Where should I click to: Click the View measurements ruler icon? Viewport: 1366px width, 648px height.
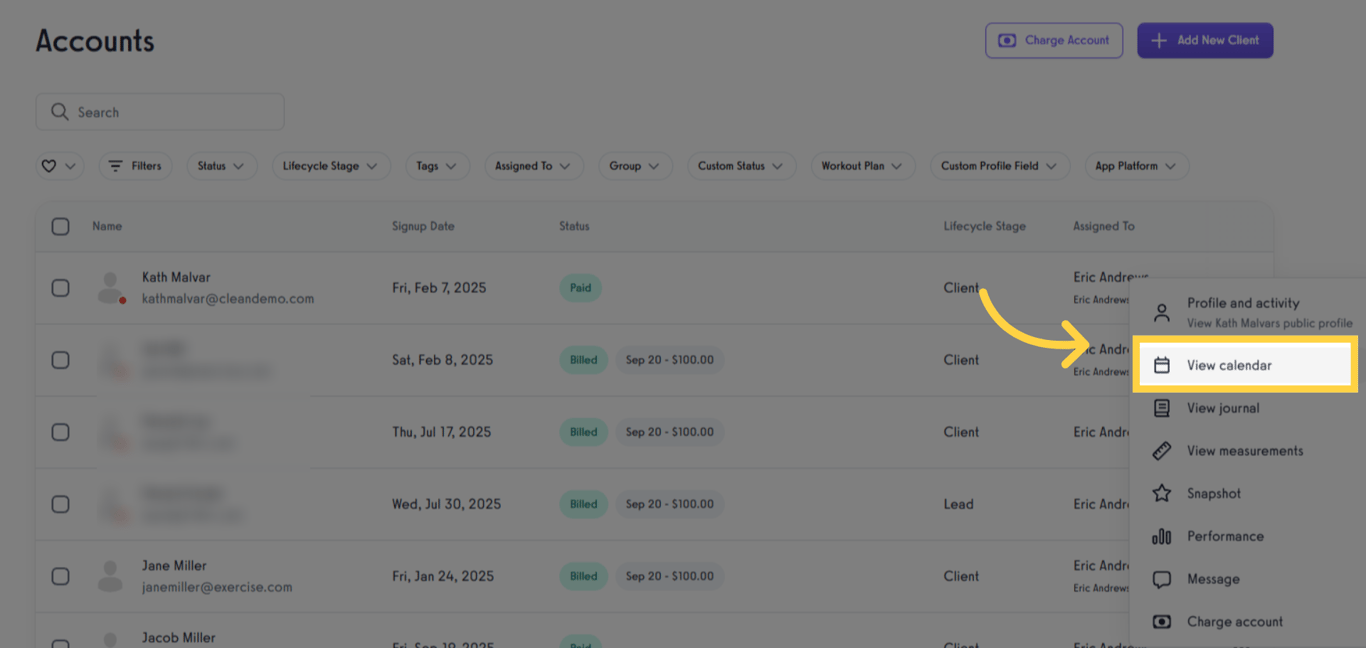click(1161, 450)
